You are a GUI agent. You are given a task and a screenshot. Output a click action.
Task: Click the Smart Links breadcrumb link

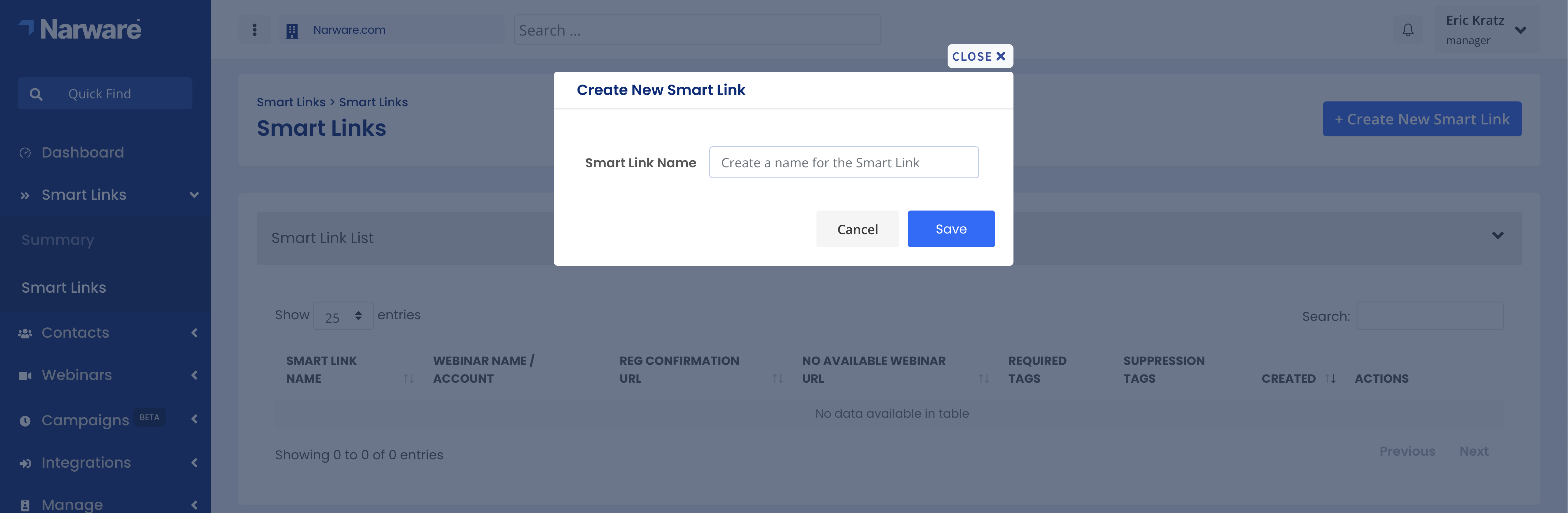291,102
